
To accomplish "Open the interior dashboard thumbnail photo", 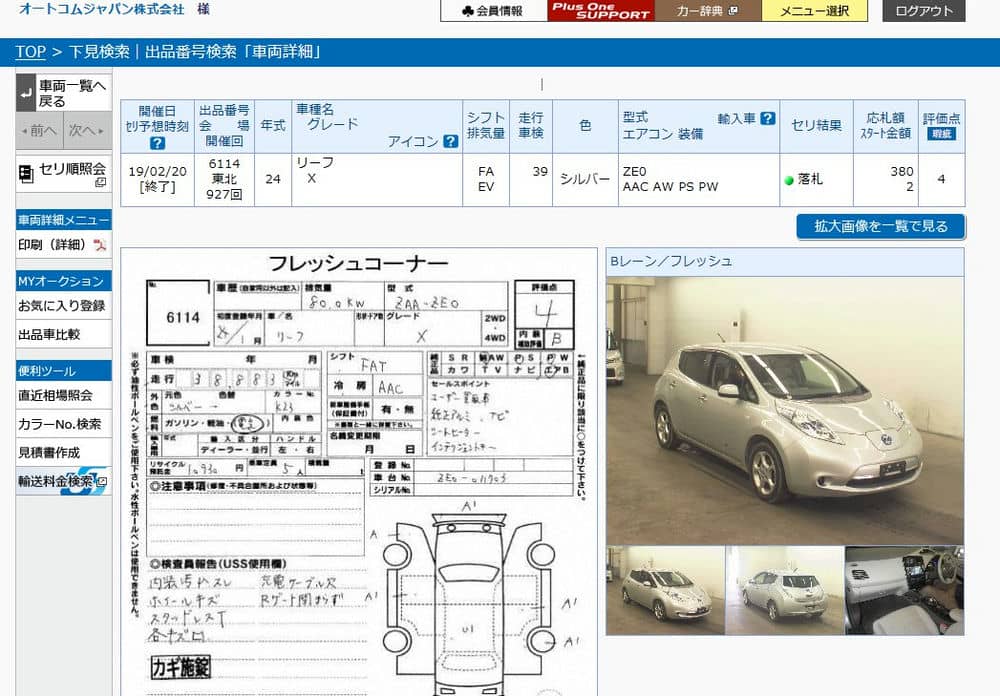I will tap(904, 590).
